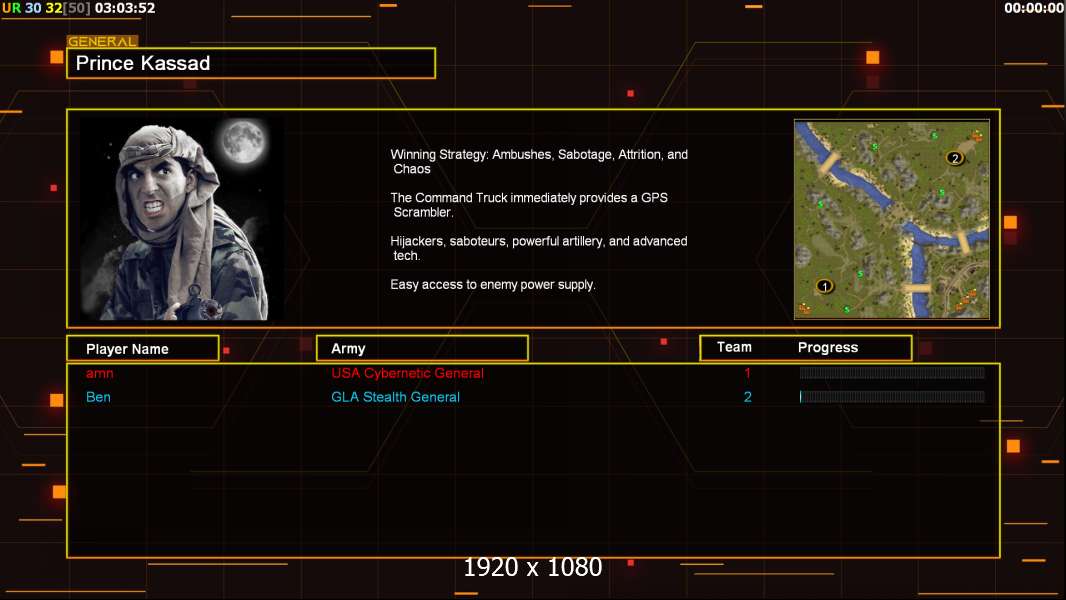The image size is (1066, 600).
Task: Select player name amn
Action: 99,373
